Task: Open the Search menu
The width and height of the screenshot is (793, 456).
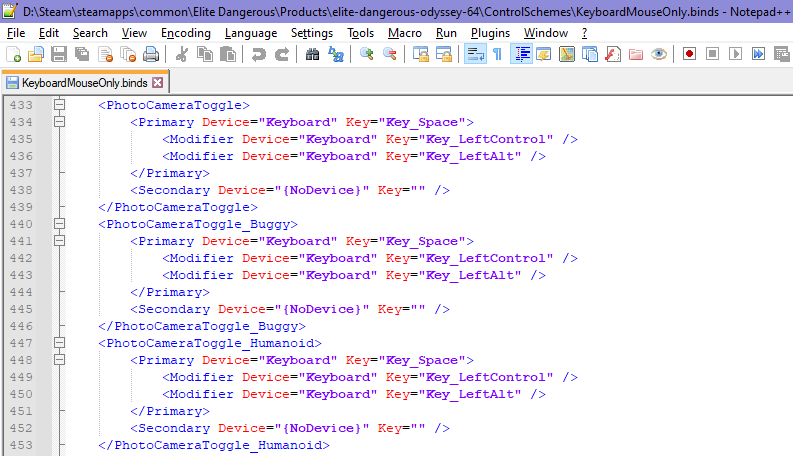Action: point(90,33)
